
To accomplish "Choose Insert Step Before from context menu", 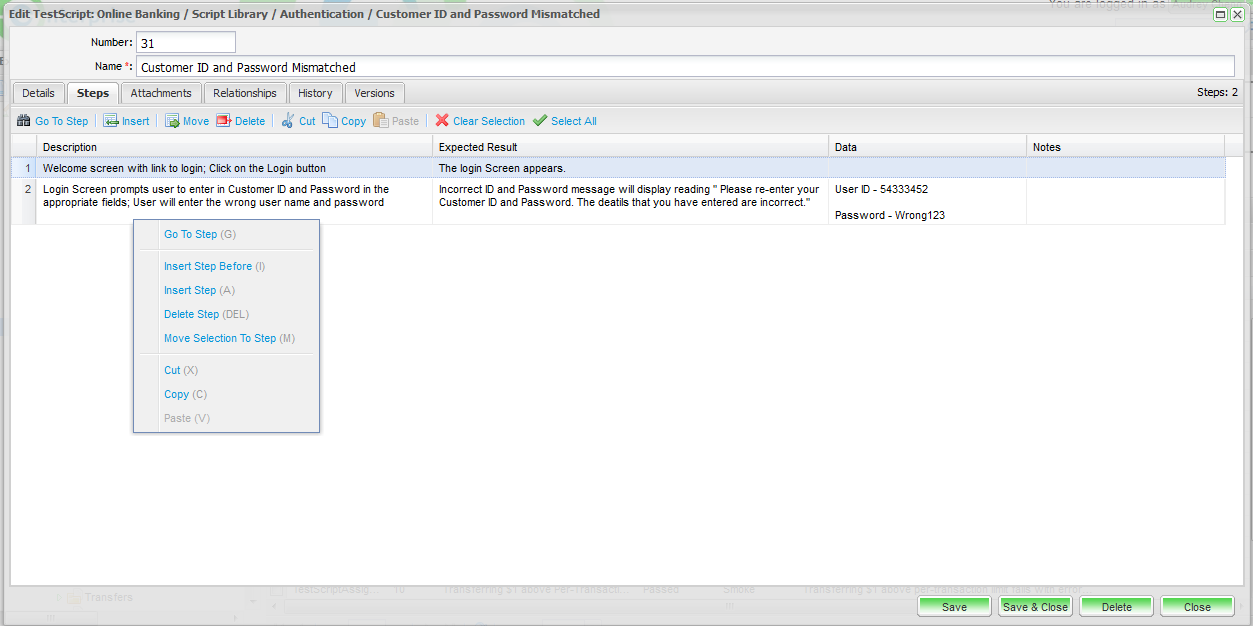I will coord(208,266).
